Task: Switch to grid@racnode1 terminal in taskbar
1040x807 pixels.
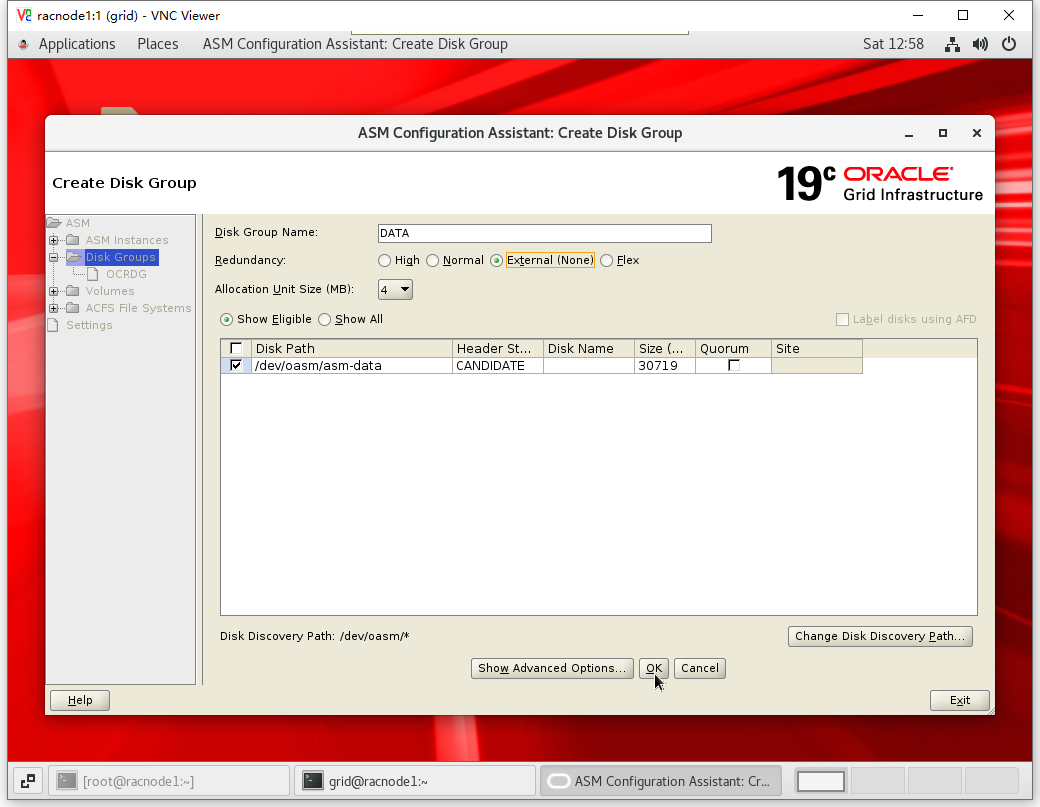Action: pos(415,781)
